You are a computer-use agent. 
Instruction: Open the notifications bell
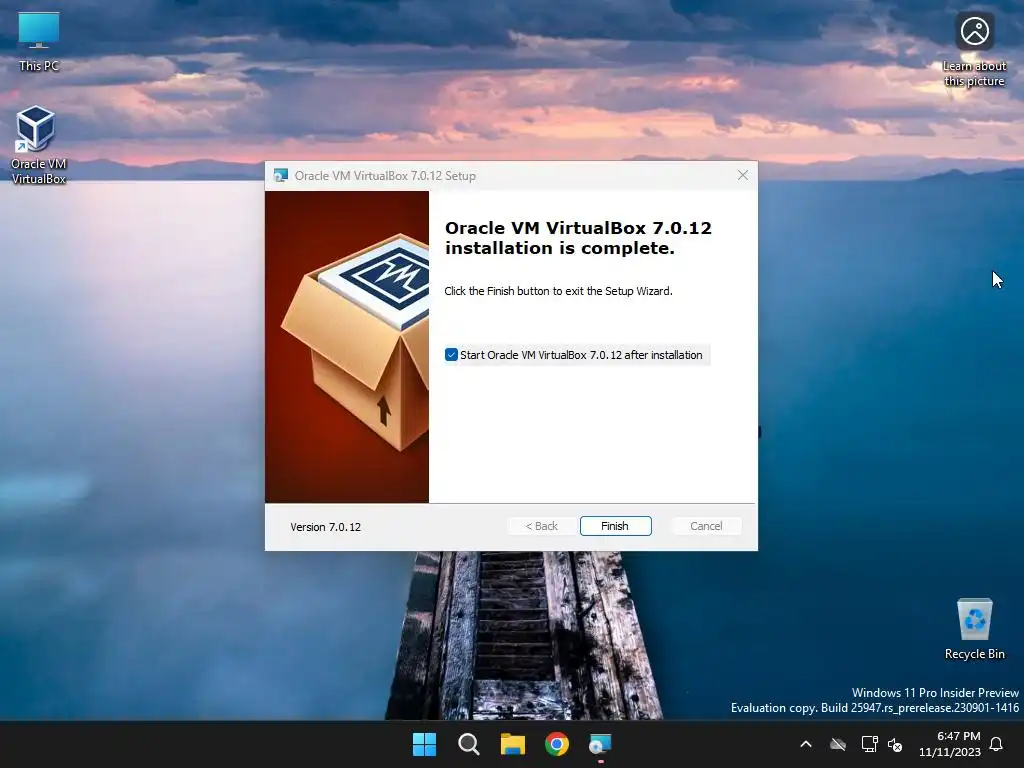pos(996,744)
